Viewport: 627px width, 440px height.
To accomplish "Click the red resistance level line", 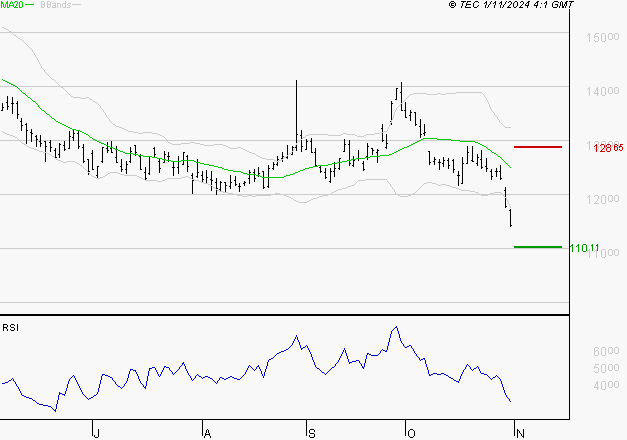I will click(538, 147).
